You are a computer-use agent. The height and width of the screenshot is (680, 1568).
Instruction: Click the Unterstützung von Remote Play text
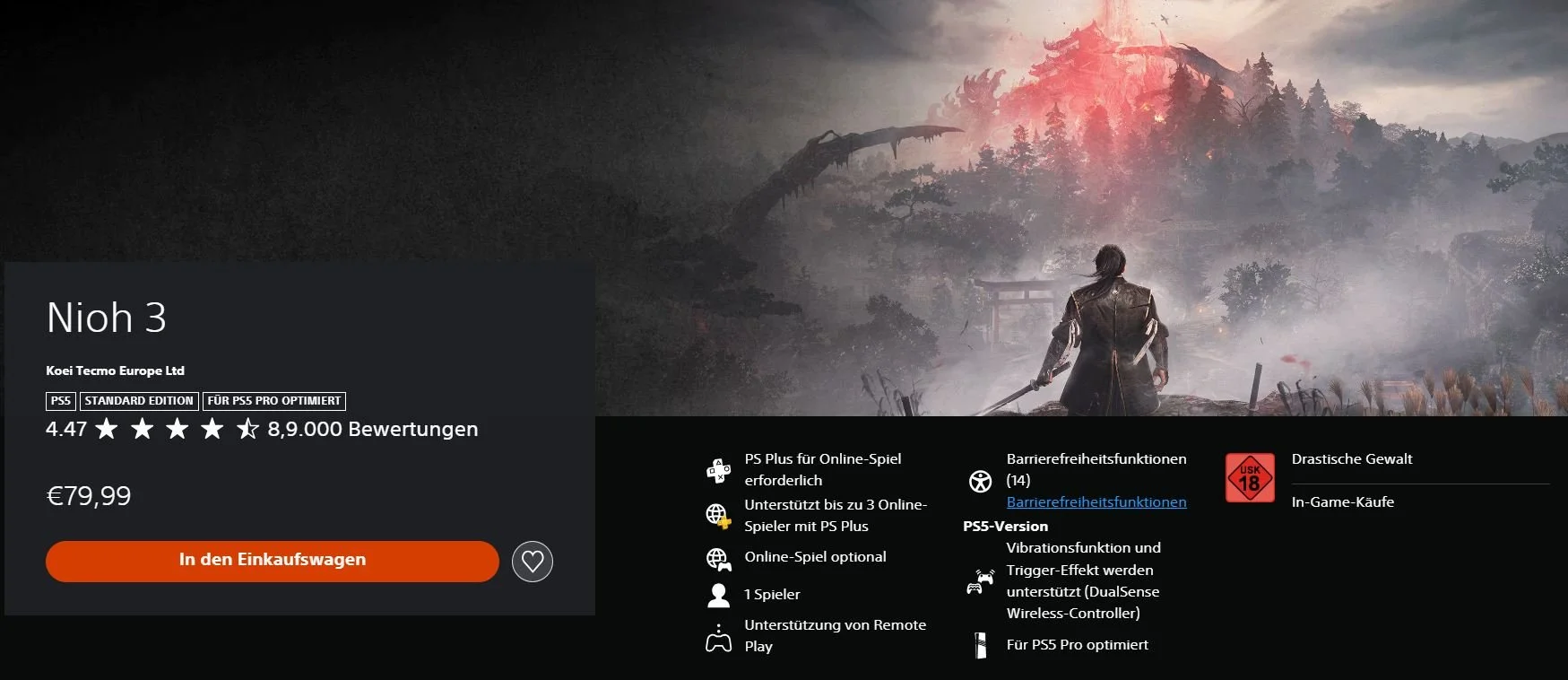pyautogui.click(x=835, y=635)
